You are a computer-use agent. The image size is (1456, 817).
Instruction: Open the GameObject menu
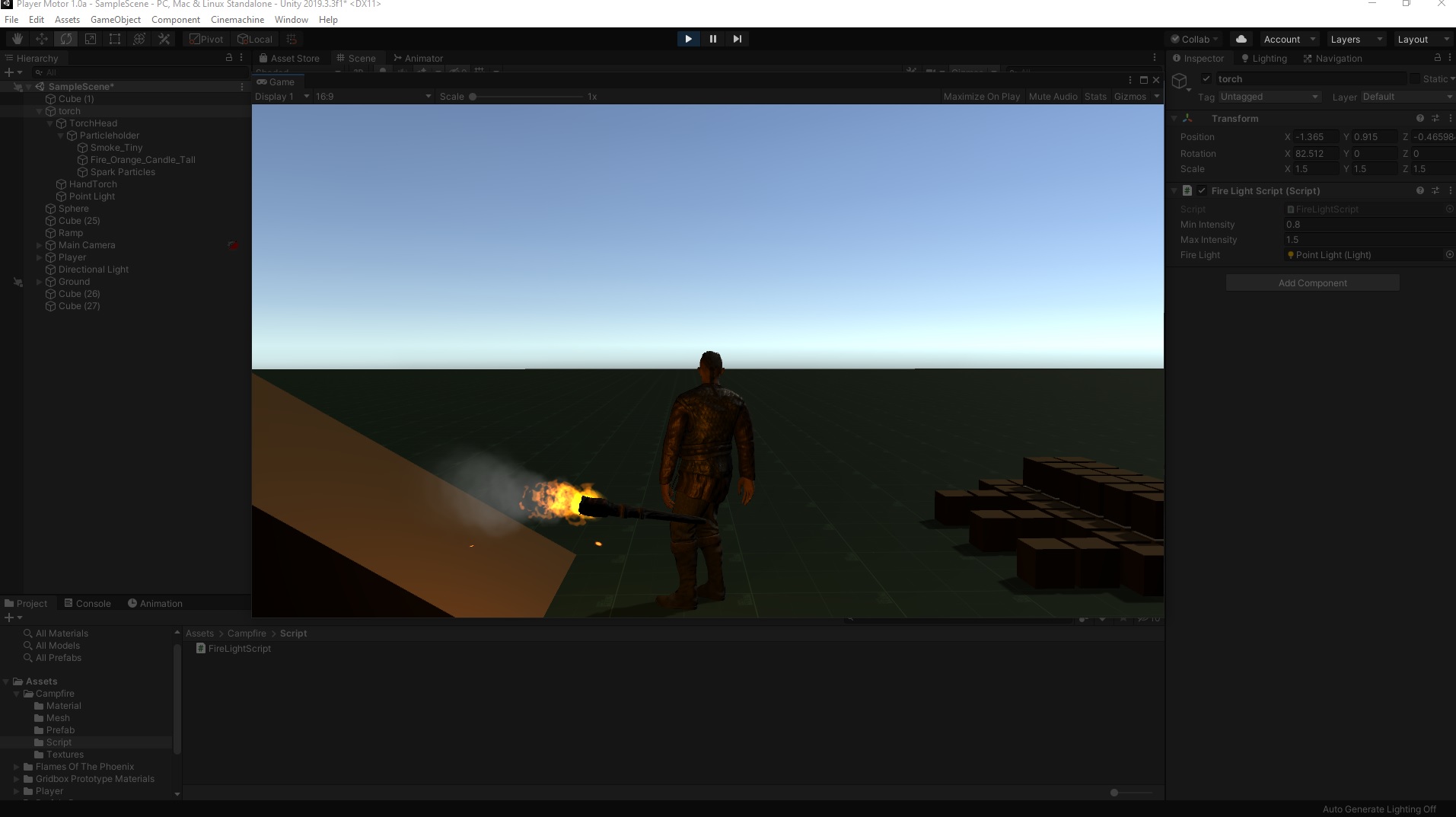[116, 19]
